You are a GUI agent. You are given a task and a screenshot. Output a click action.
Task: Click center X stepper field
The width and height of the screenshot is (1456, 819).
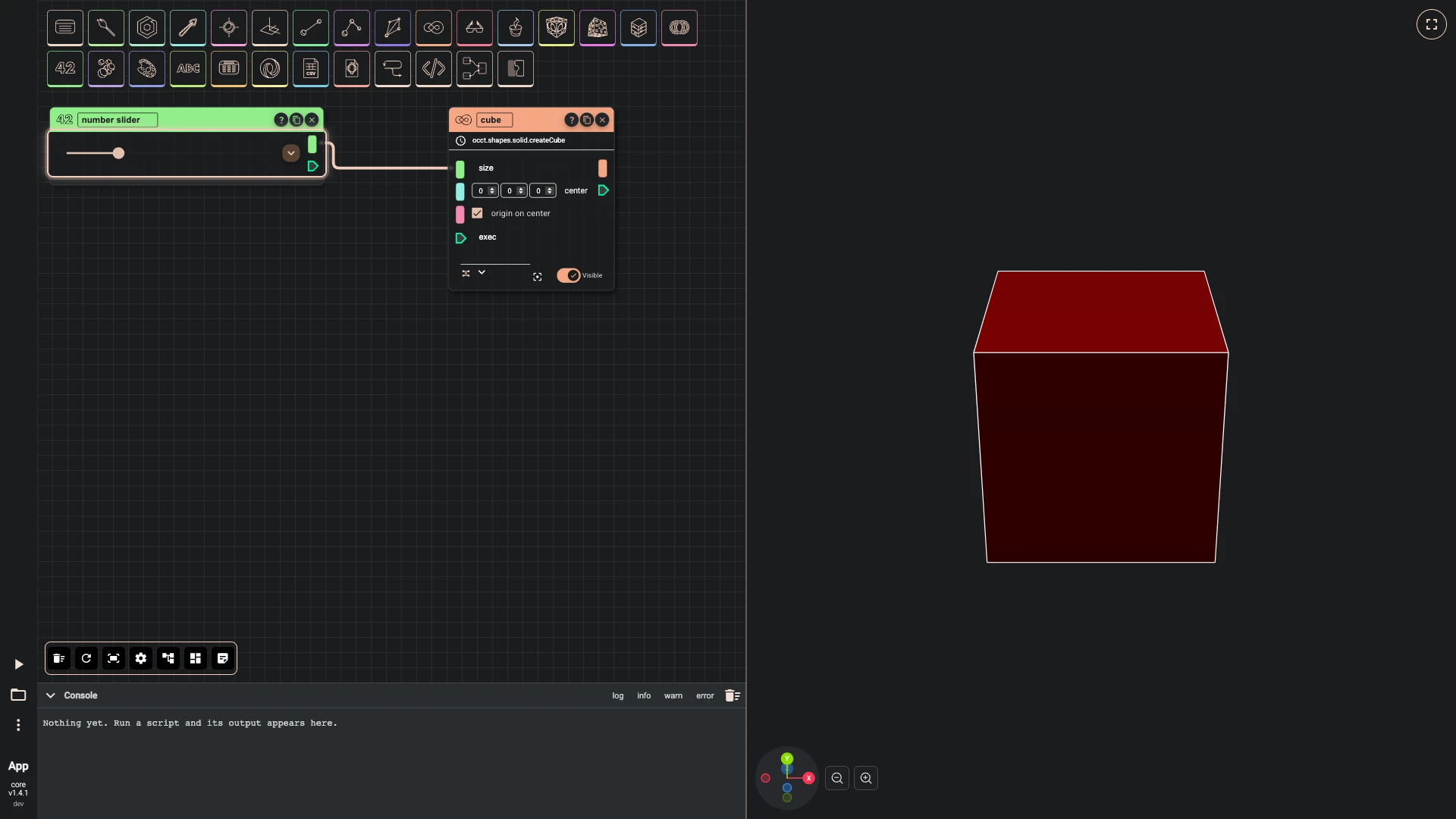[x=485, y=191]
